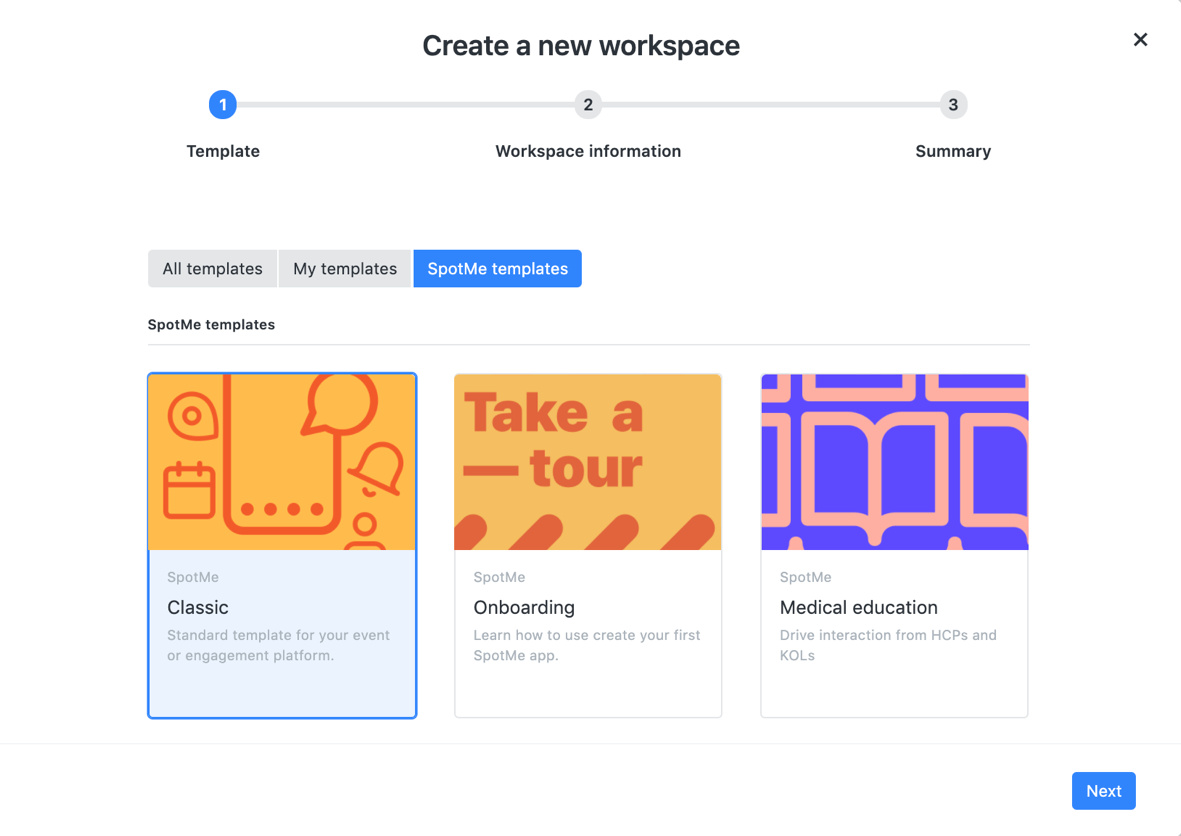
Task: Open the My templates tab
Action: [345, 269]
